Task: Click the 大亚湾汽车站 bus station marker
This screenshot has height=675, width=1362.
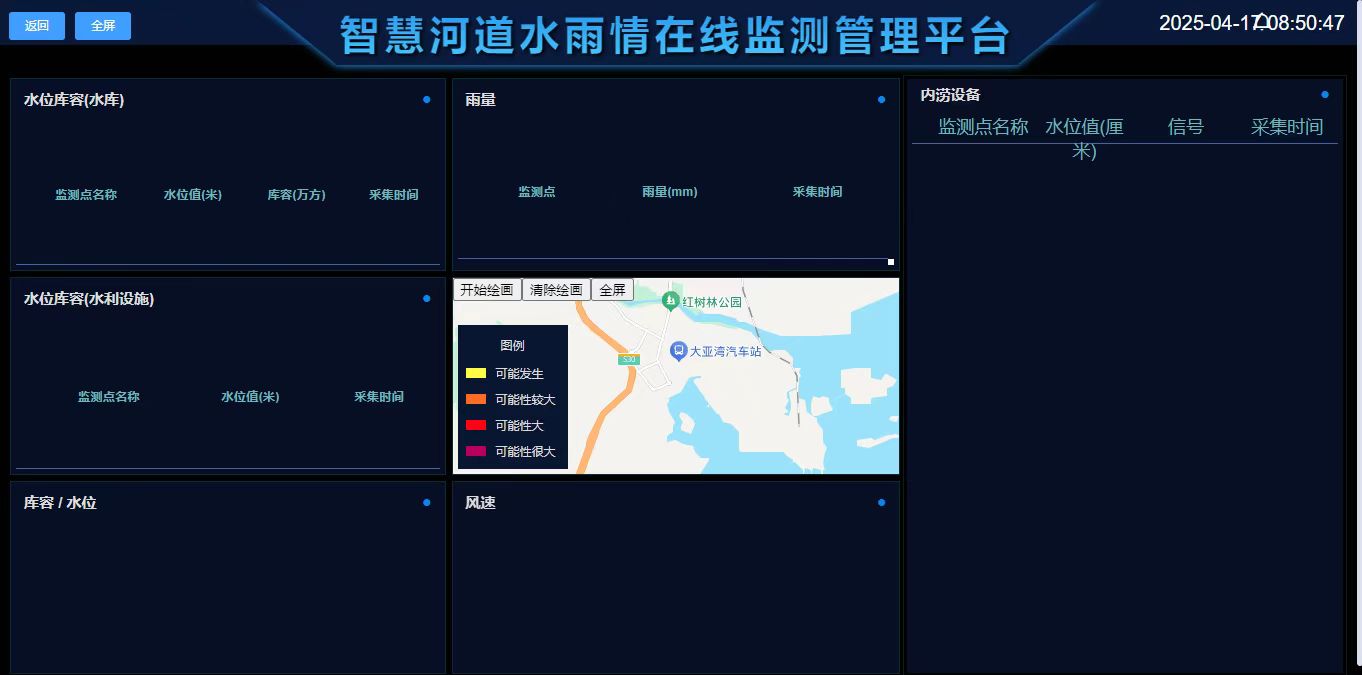Action: tap(678, 350)
